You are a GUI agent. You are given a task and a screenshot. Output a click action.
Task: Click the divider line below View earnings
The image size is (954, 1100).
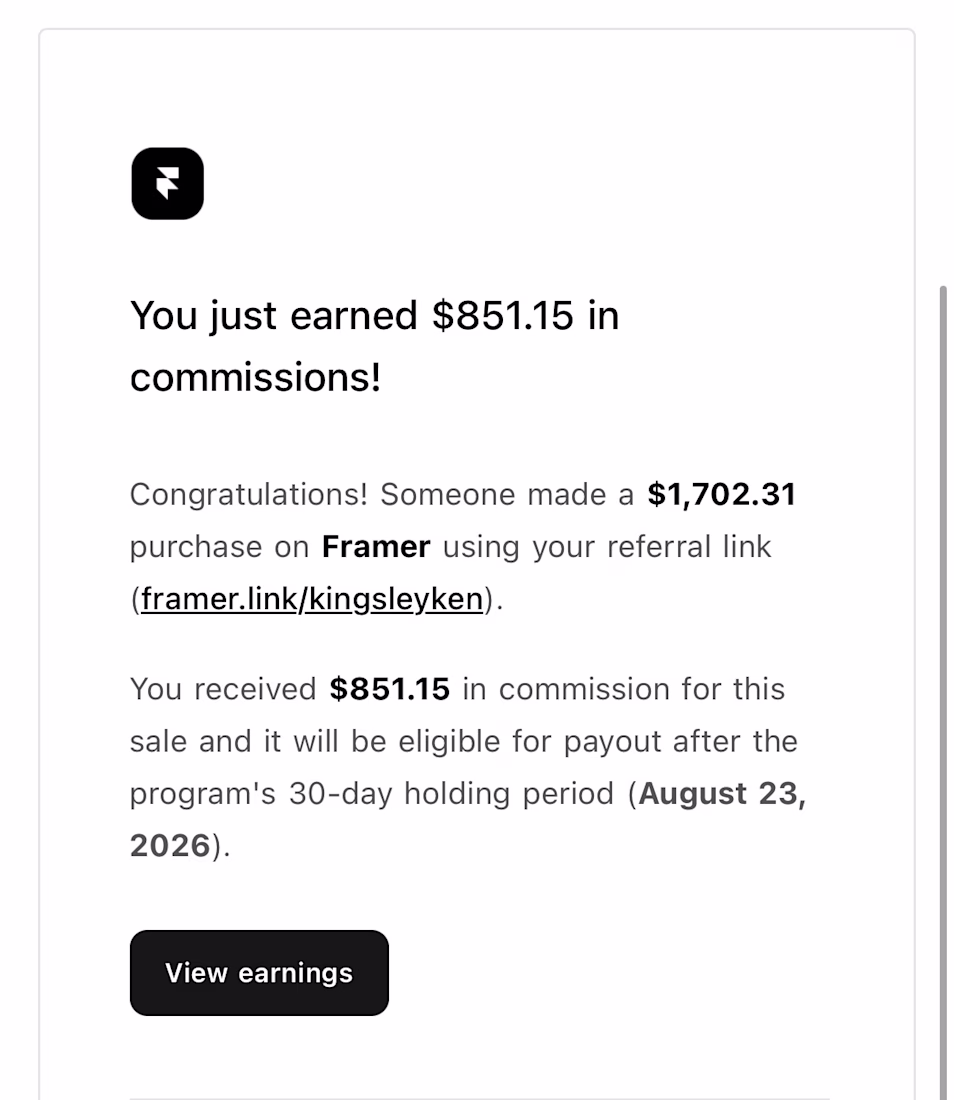479,1098
